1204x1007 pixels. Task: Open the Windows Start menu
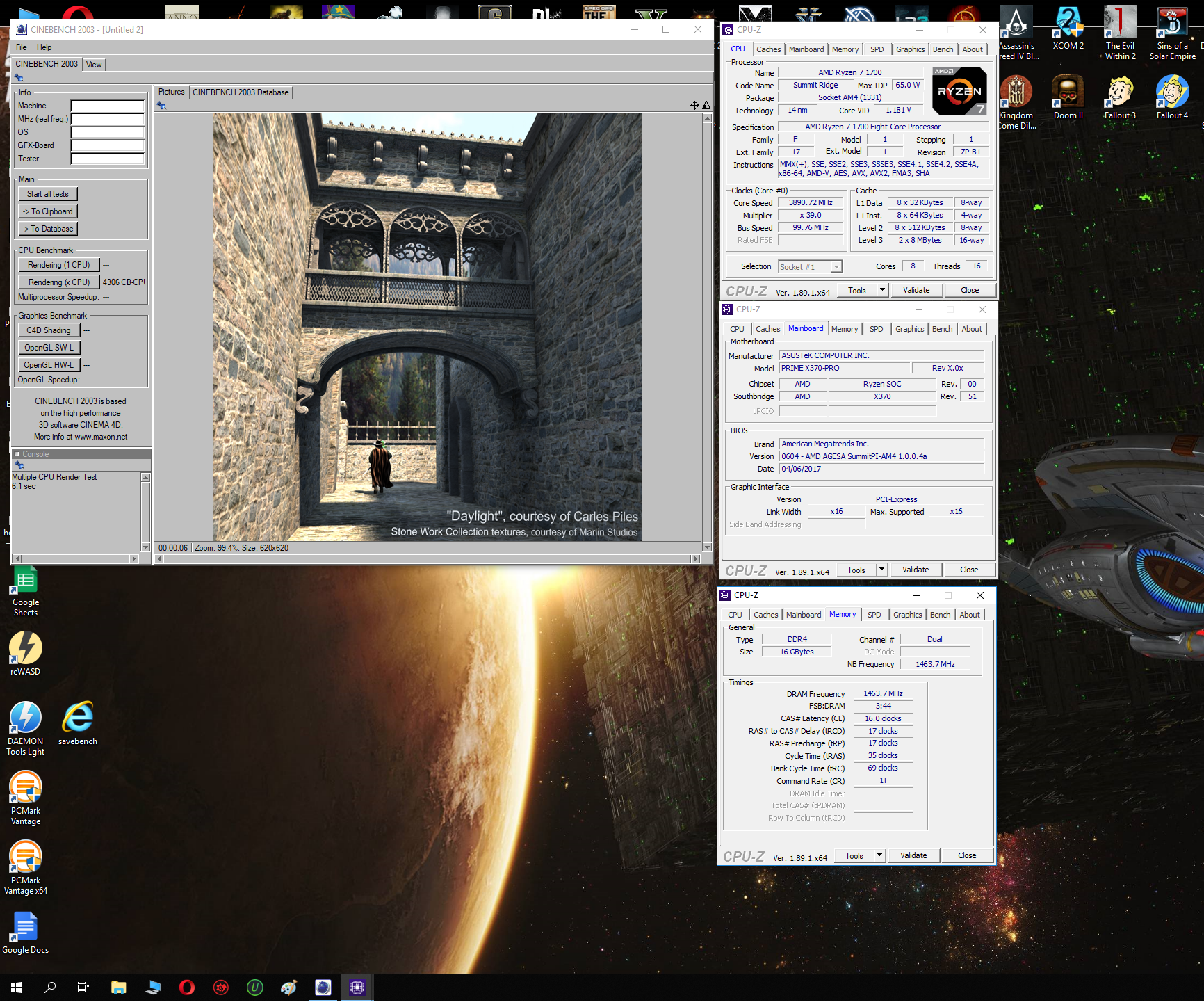click(x=17, y=987)
